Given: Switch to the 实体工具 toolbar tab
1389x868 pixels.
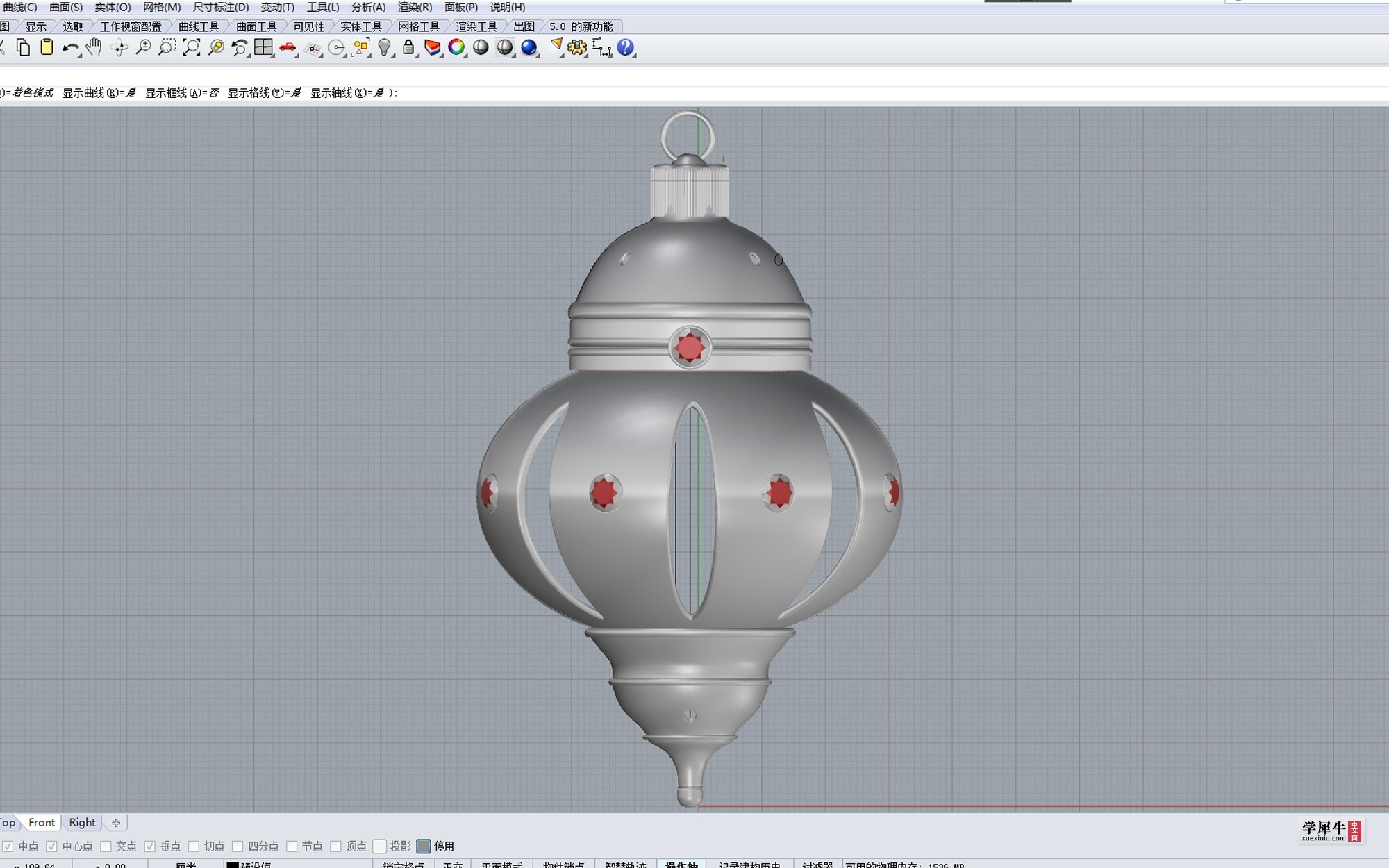Looking at the screenshot, I should click(x=361, y=26).
